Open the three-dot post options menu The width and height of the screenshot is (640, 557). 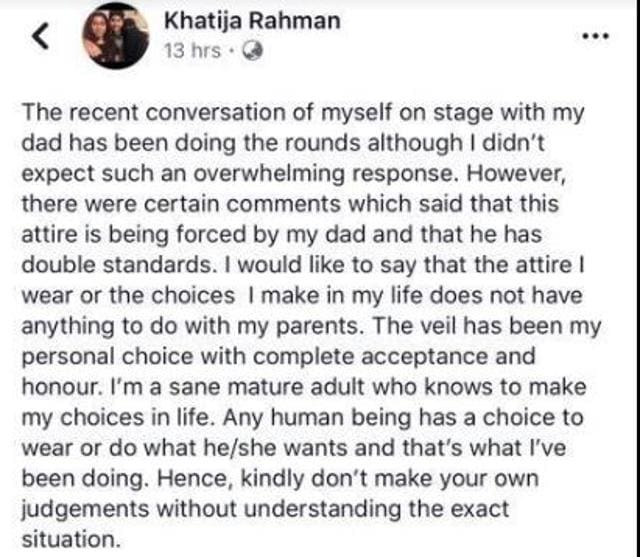pos(596,36)
